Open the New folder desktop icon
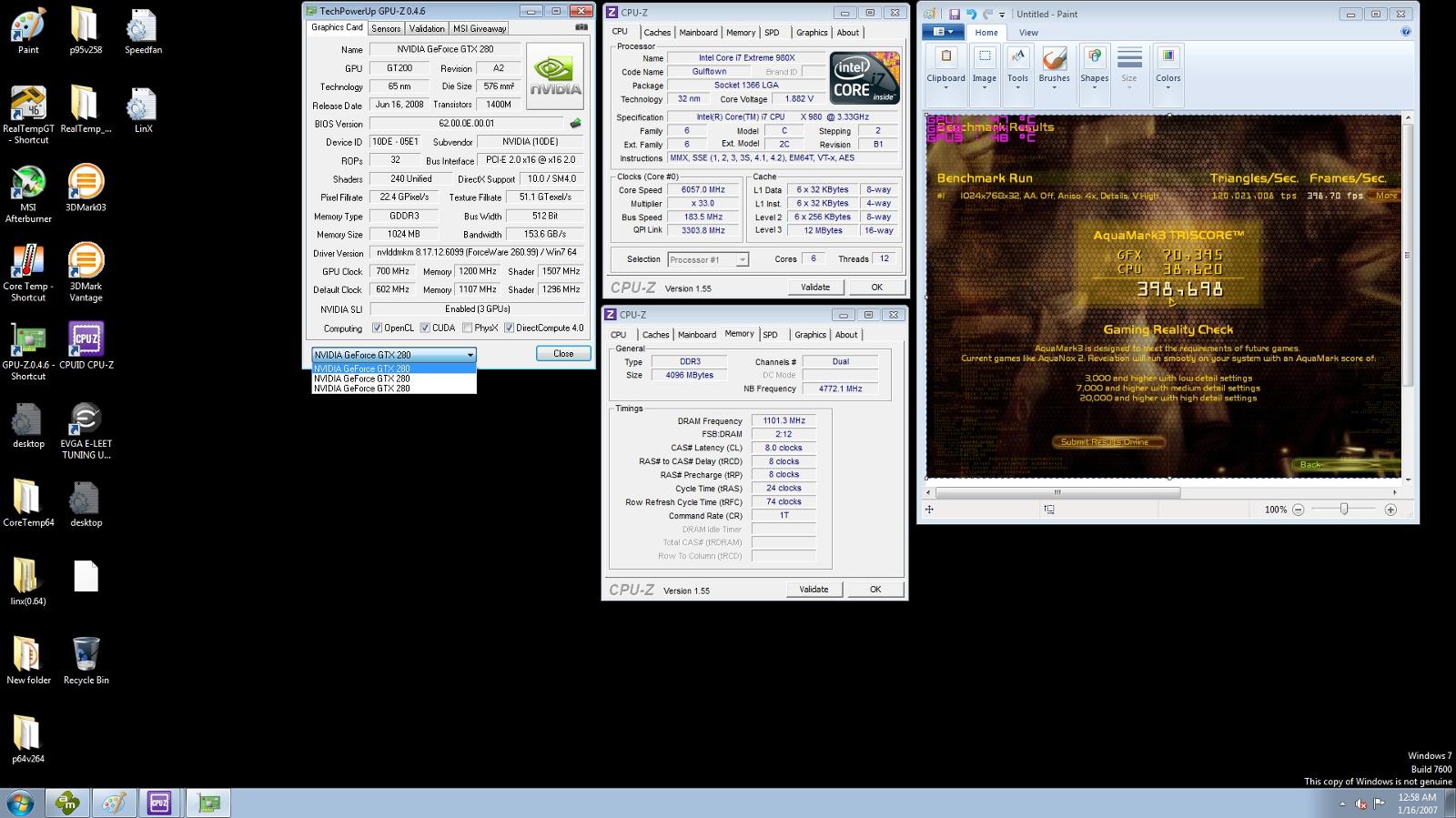 28,661
